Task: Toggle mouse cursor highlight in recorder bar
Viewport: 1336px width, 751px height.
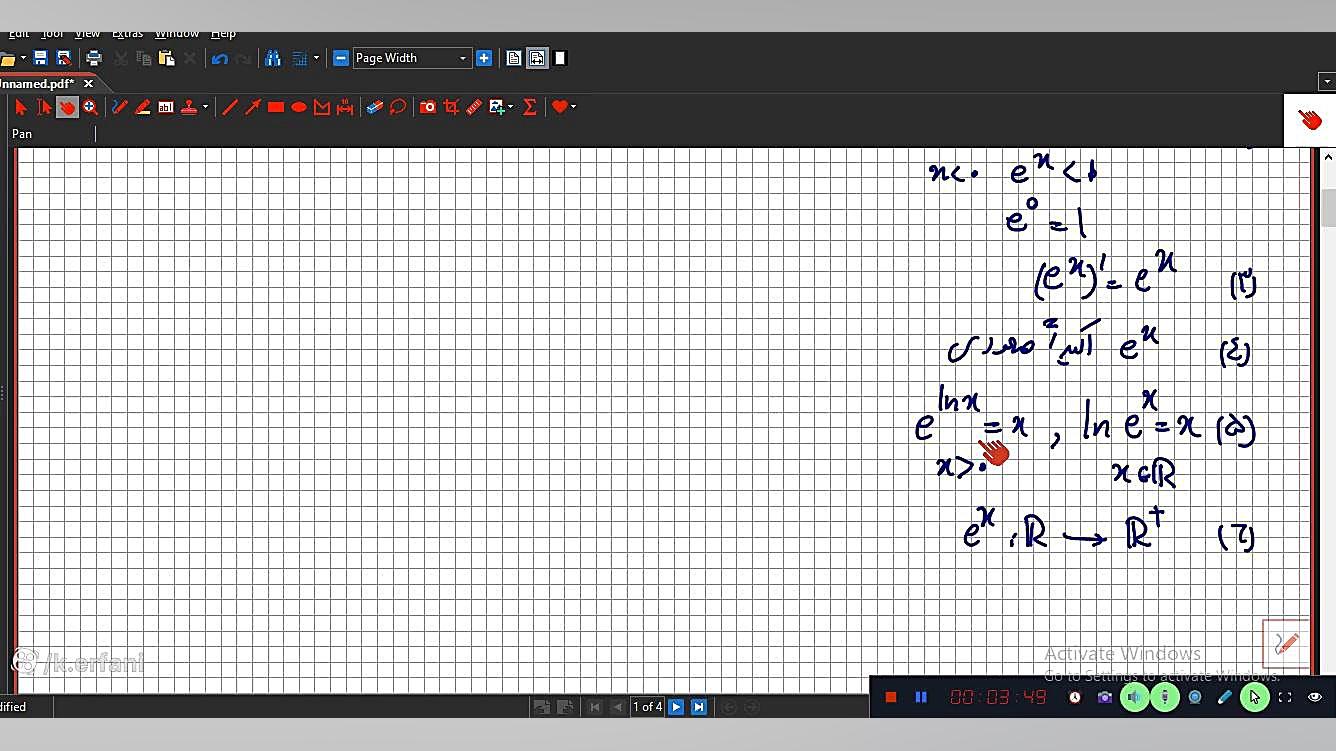Action: click(1255, 697)
